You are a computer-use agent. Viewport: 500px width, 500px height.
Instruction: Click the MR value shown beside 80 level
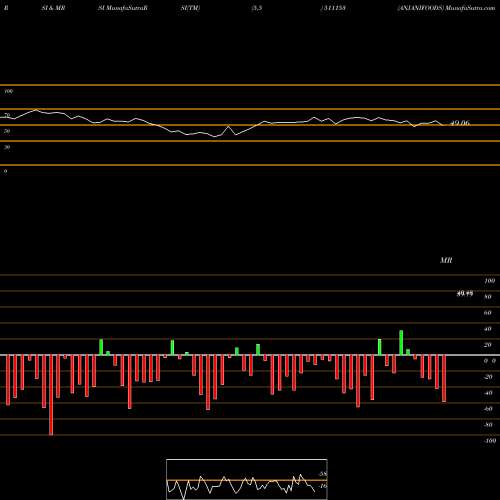[x=465, y=294]
